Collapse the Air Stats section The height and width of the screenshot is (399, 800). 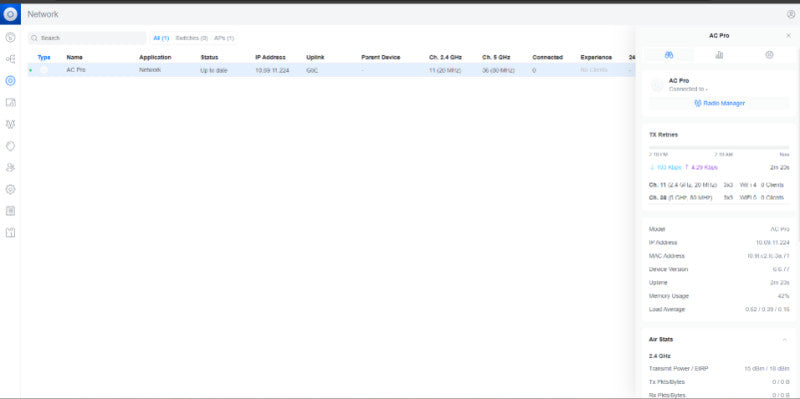point(784,339)
